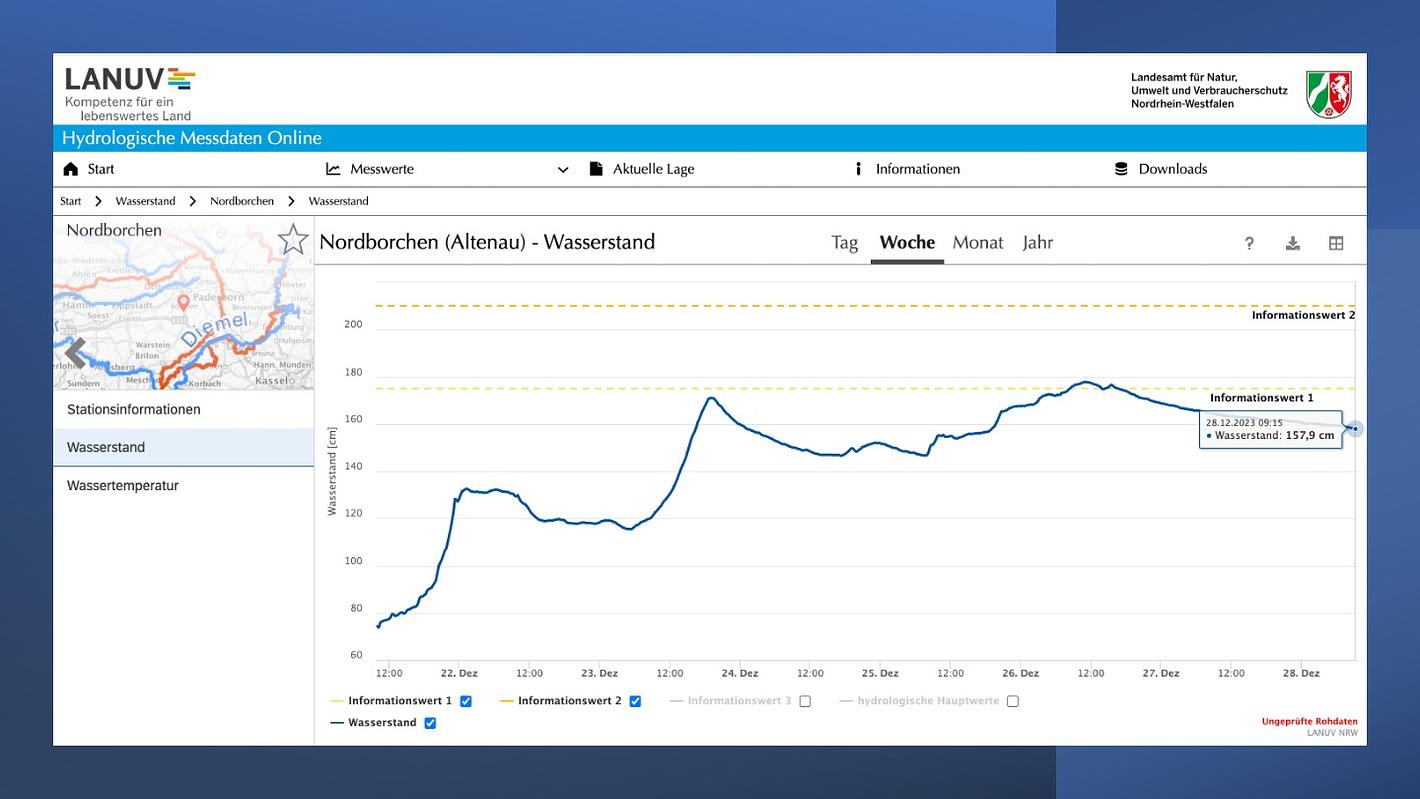Select the Monat tab
Screen dimensions: 1420x799
click(977, 243)
